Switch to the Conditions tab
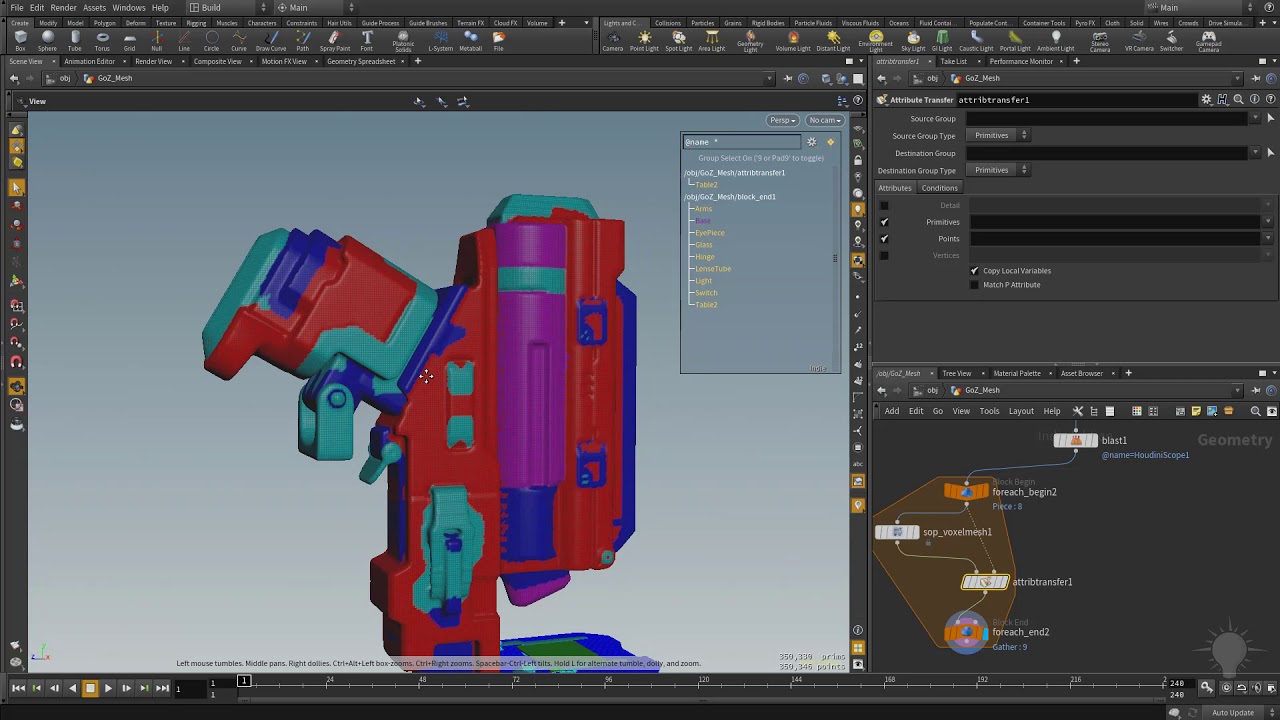The height and width of the screenshot is (720, 1280). click(x=939, y=188)
